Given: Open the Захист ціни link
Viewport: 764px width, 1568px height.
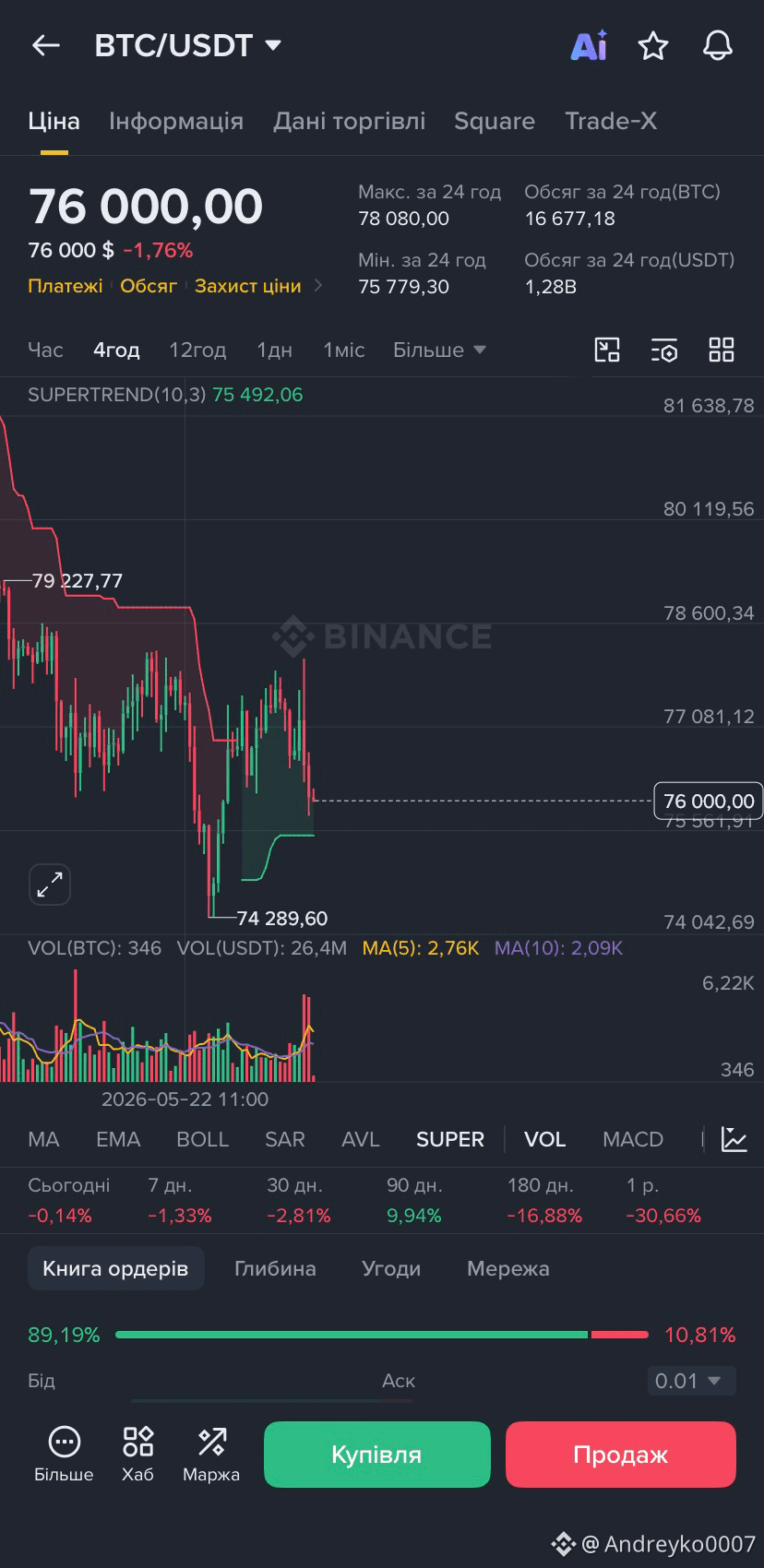Looking at the screenshot, I should [248, 286].
